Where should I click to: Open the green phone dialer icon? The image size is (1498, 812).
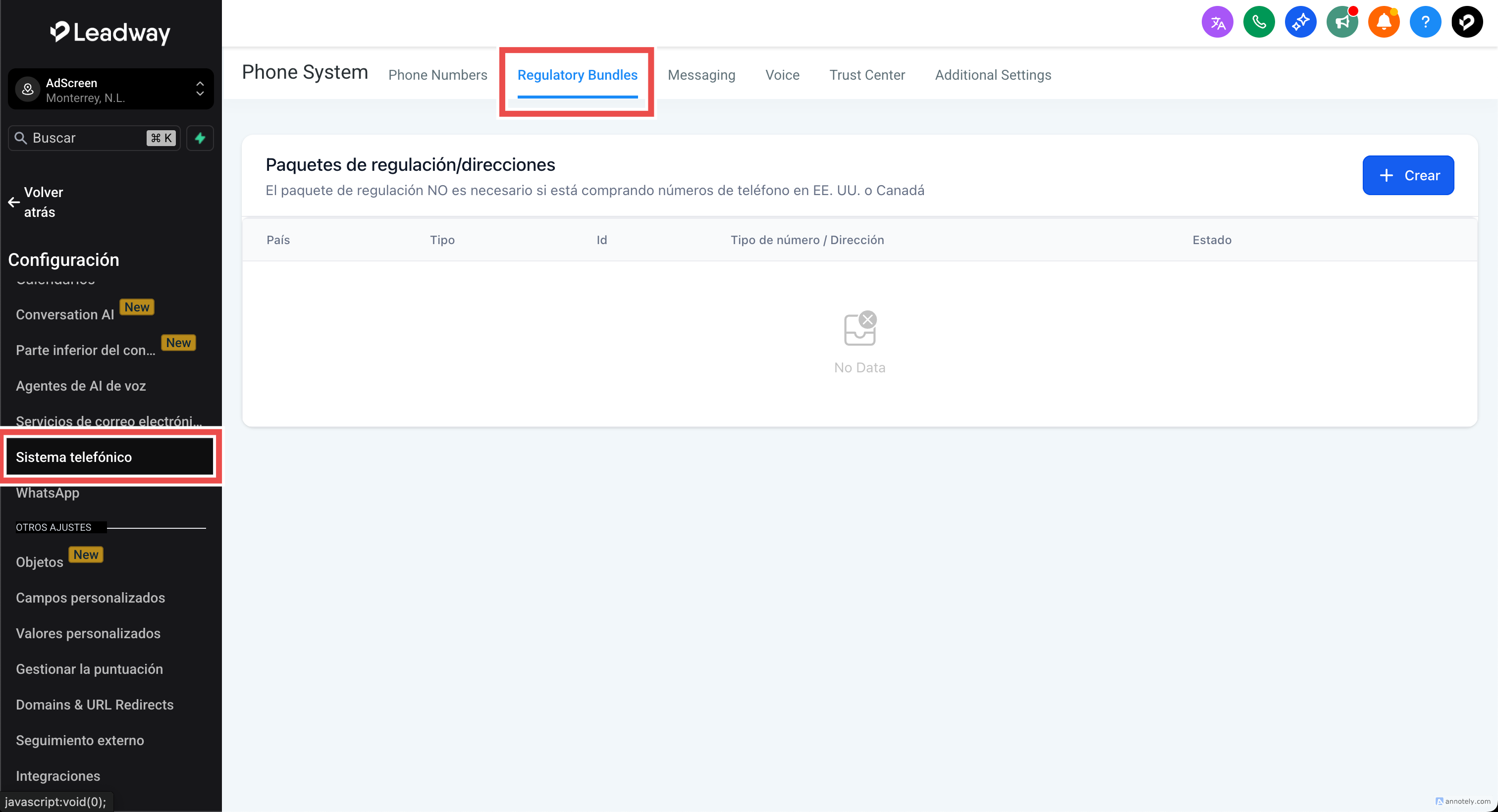coord(1258,23)
